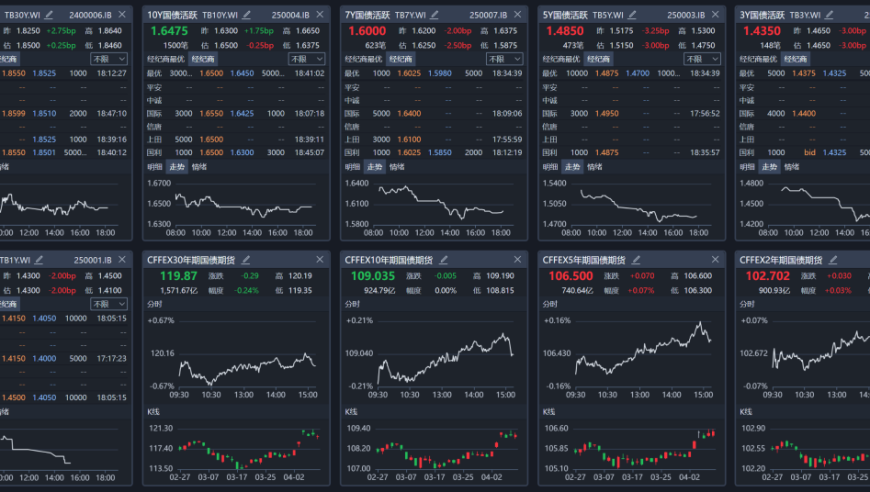This screenshot has width=870, height=492.
Task: Switch to 明细 tab in 10Y国债活跃 panel
Action: tap(155, 167)
